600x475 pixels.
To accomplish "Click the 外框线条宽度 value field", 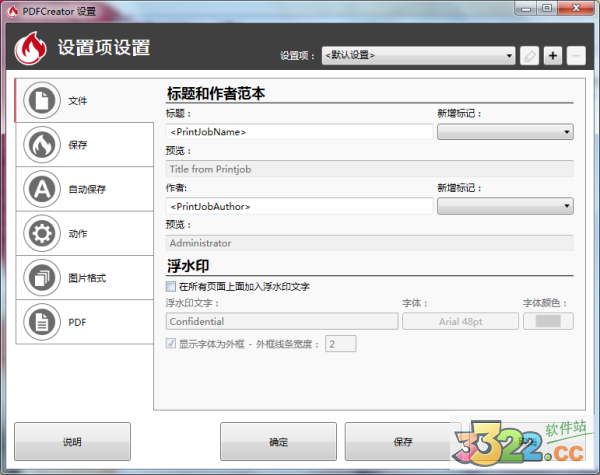I will pos(341,344).
